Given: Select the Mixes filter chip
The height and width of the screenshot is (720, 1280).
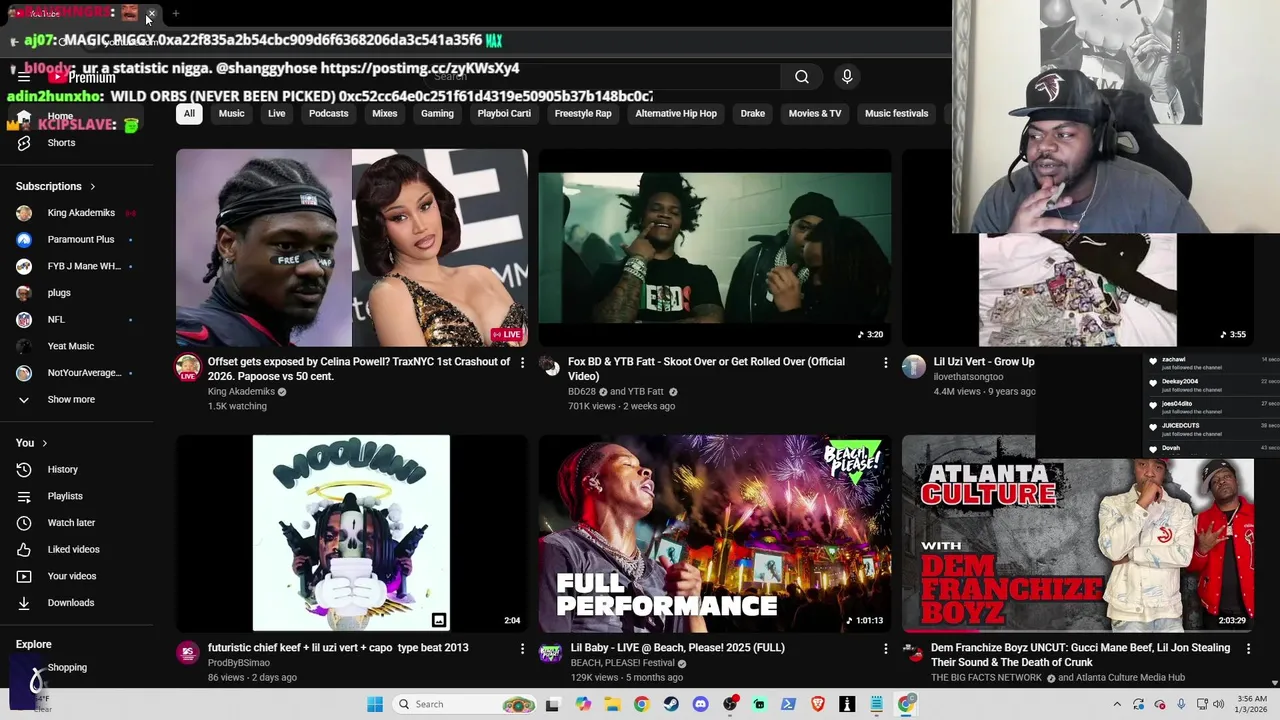Looking at the screenshot, I should [x=385, y=113].
